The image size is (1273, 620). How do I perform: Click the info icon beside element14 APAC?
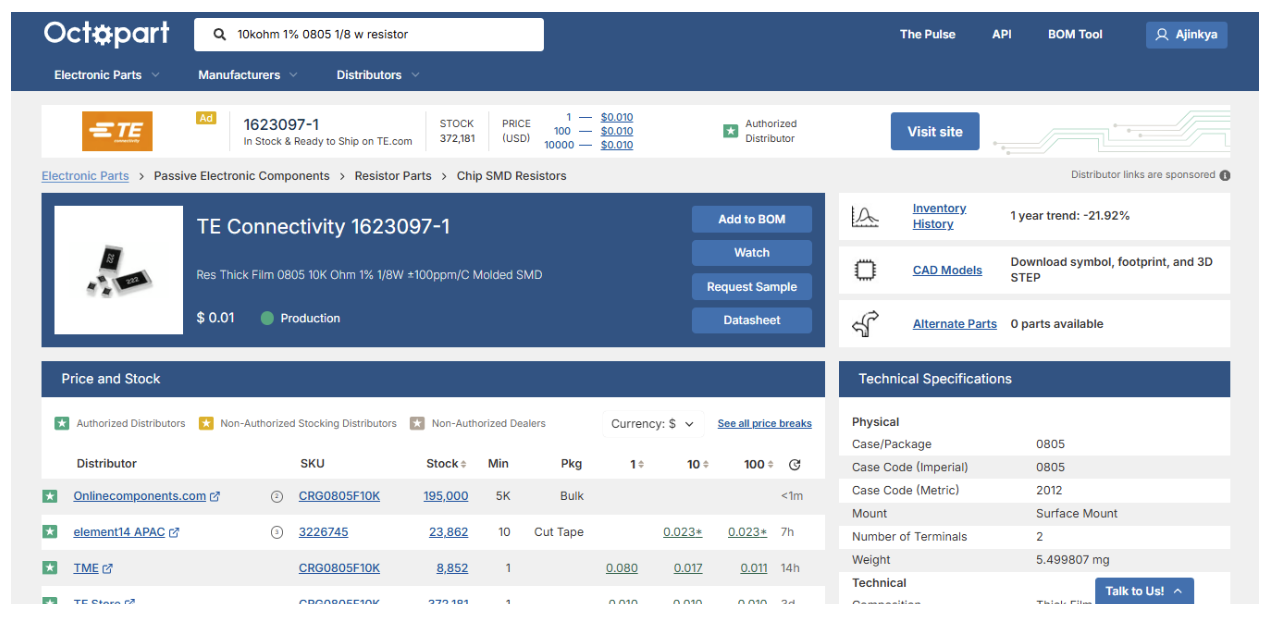coord(277,531)
